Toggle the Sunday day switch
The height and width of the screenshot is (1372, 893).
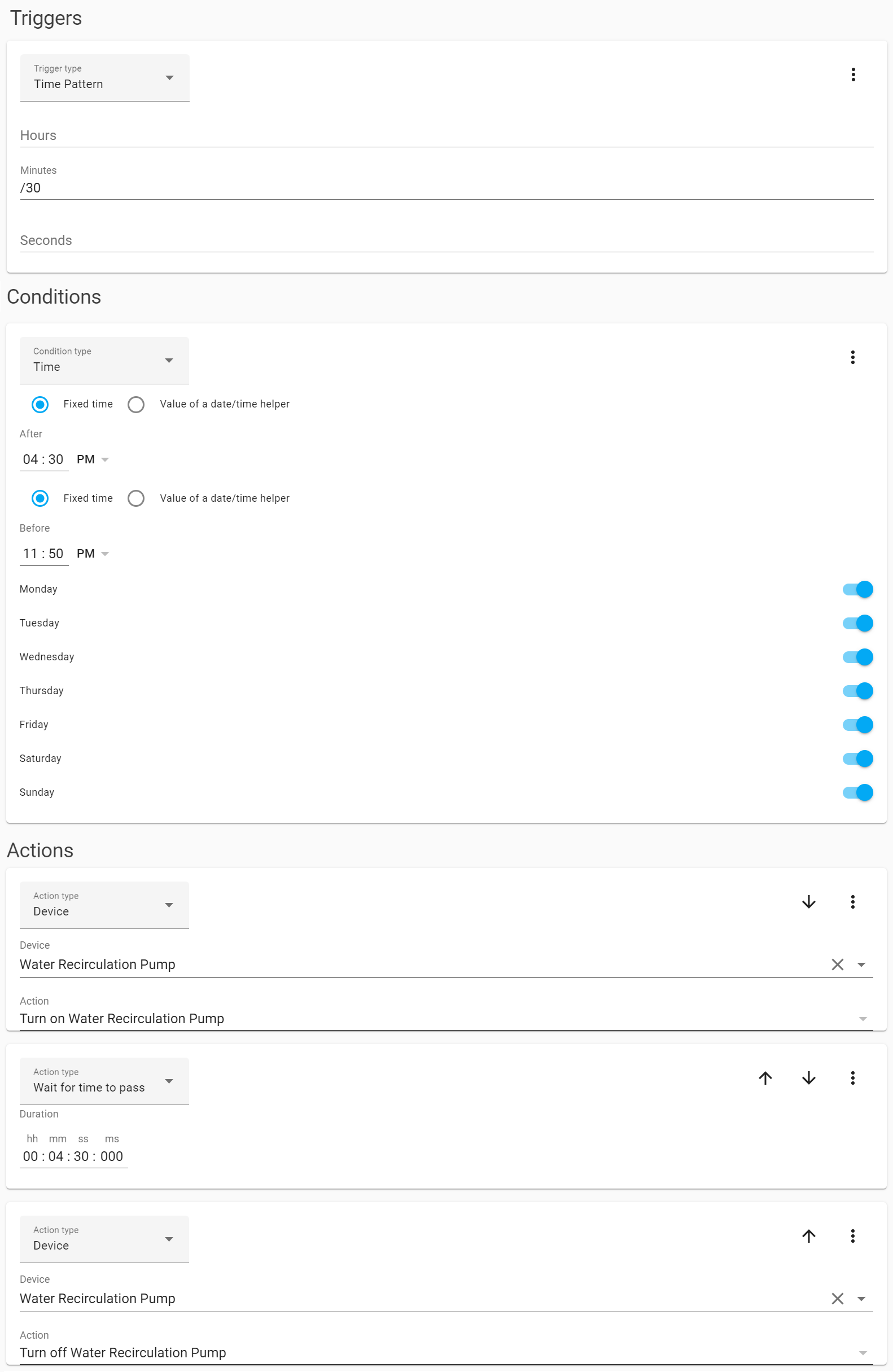tap(857, 792)
